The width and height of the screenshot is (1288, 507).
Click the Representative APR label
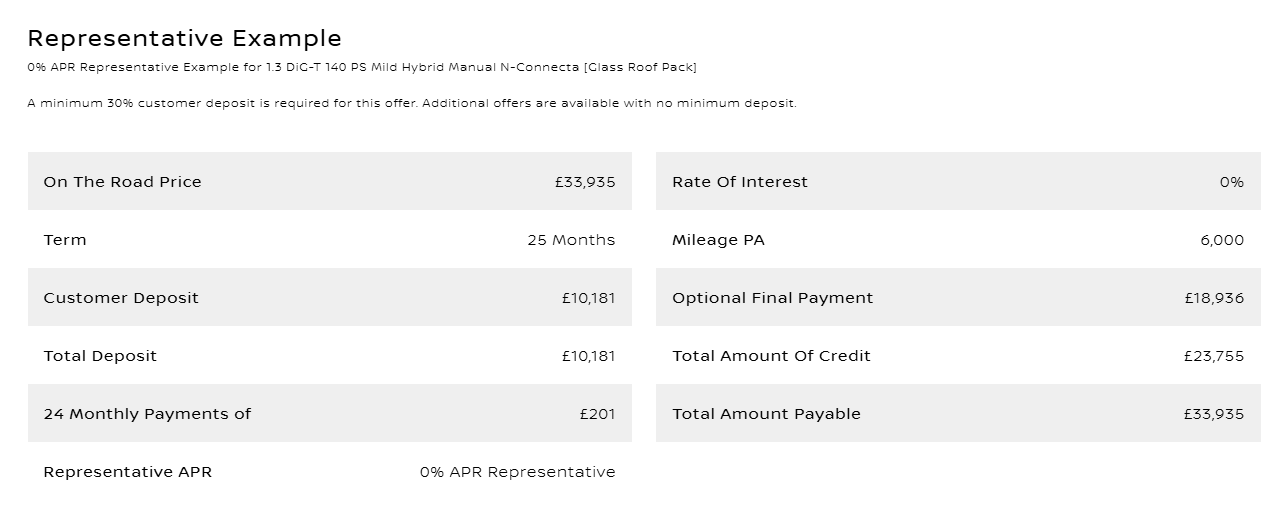click(x=128, y=472)
